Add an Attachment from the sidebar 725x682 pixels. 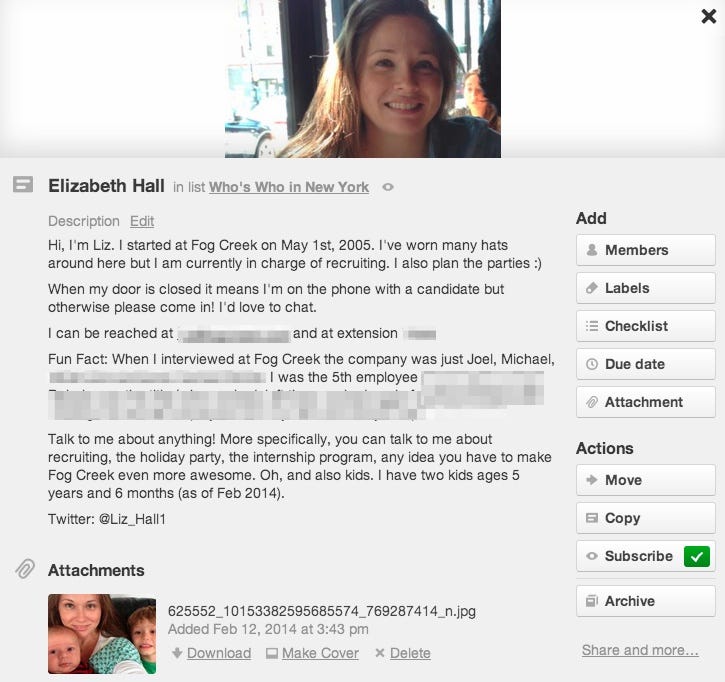pyautogui.click(x=645, y=402)
